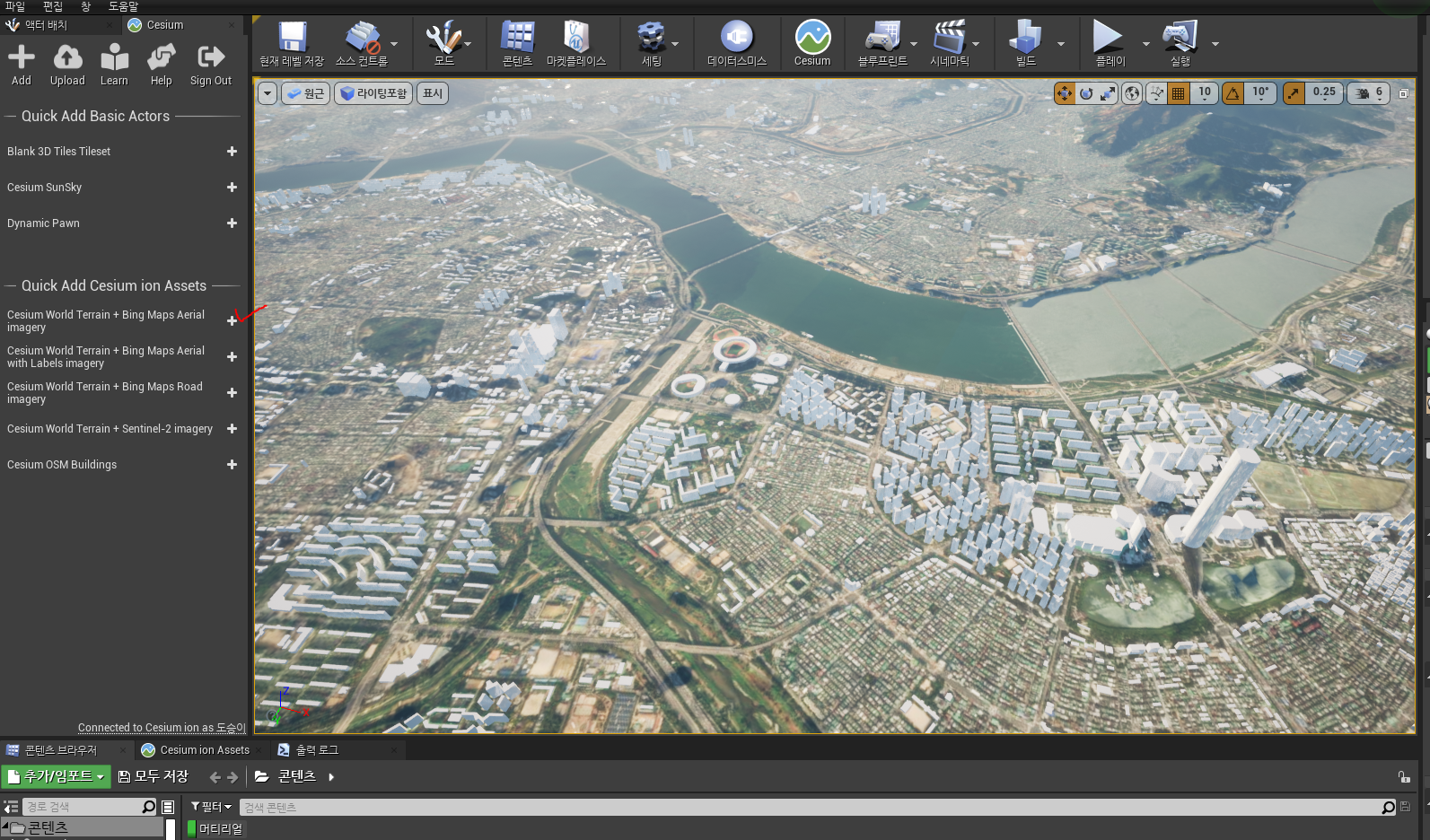This screenshot has height=840, width=1430.
Task: Add Bing Maps Road imagery terrain
Action: pos(232,393)
